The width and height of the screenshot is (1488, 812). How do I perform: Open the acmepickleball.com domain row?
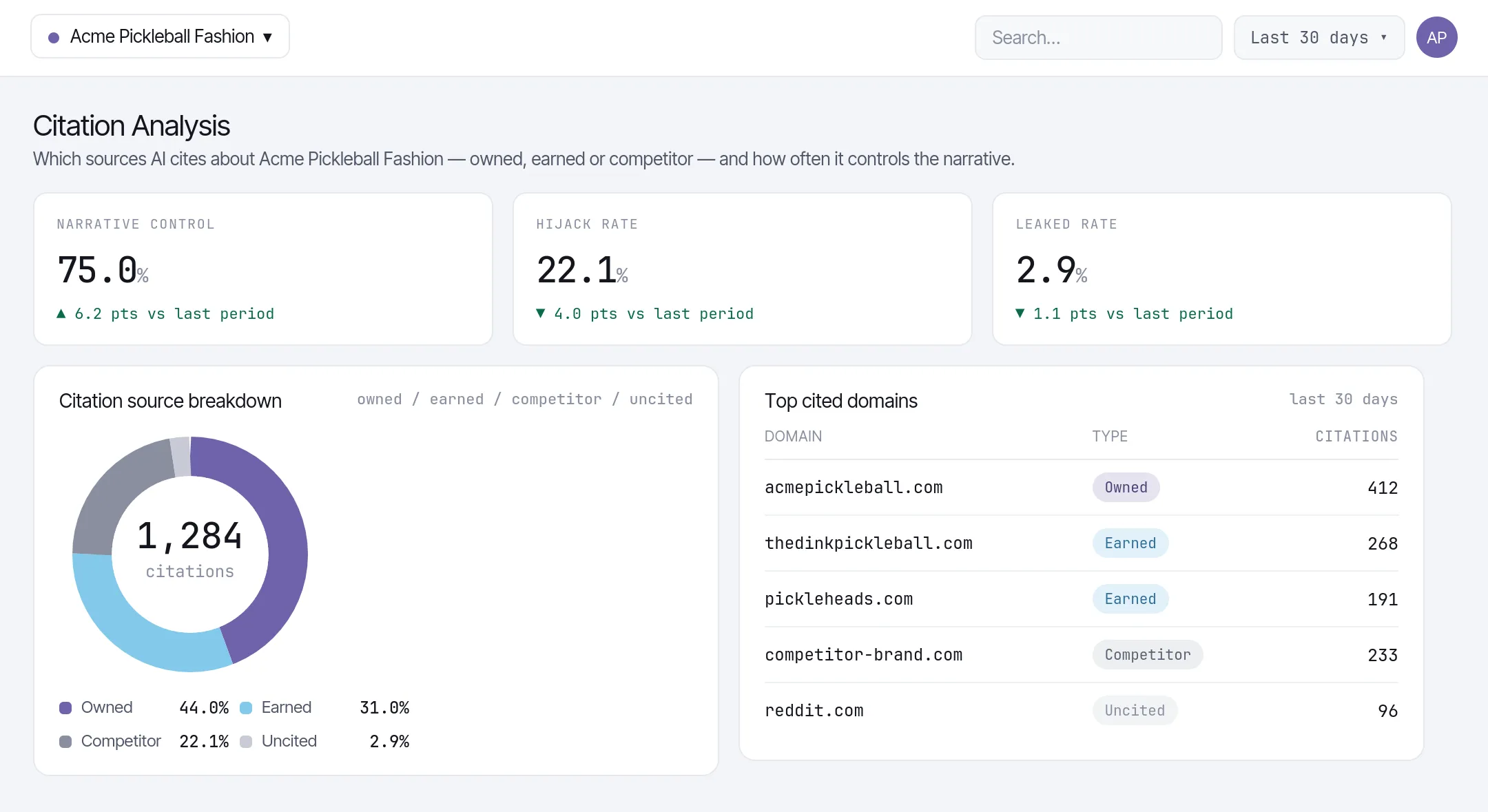pyautogui.click(x=1081, y=488)
